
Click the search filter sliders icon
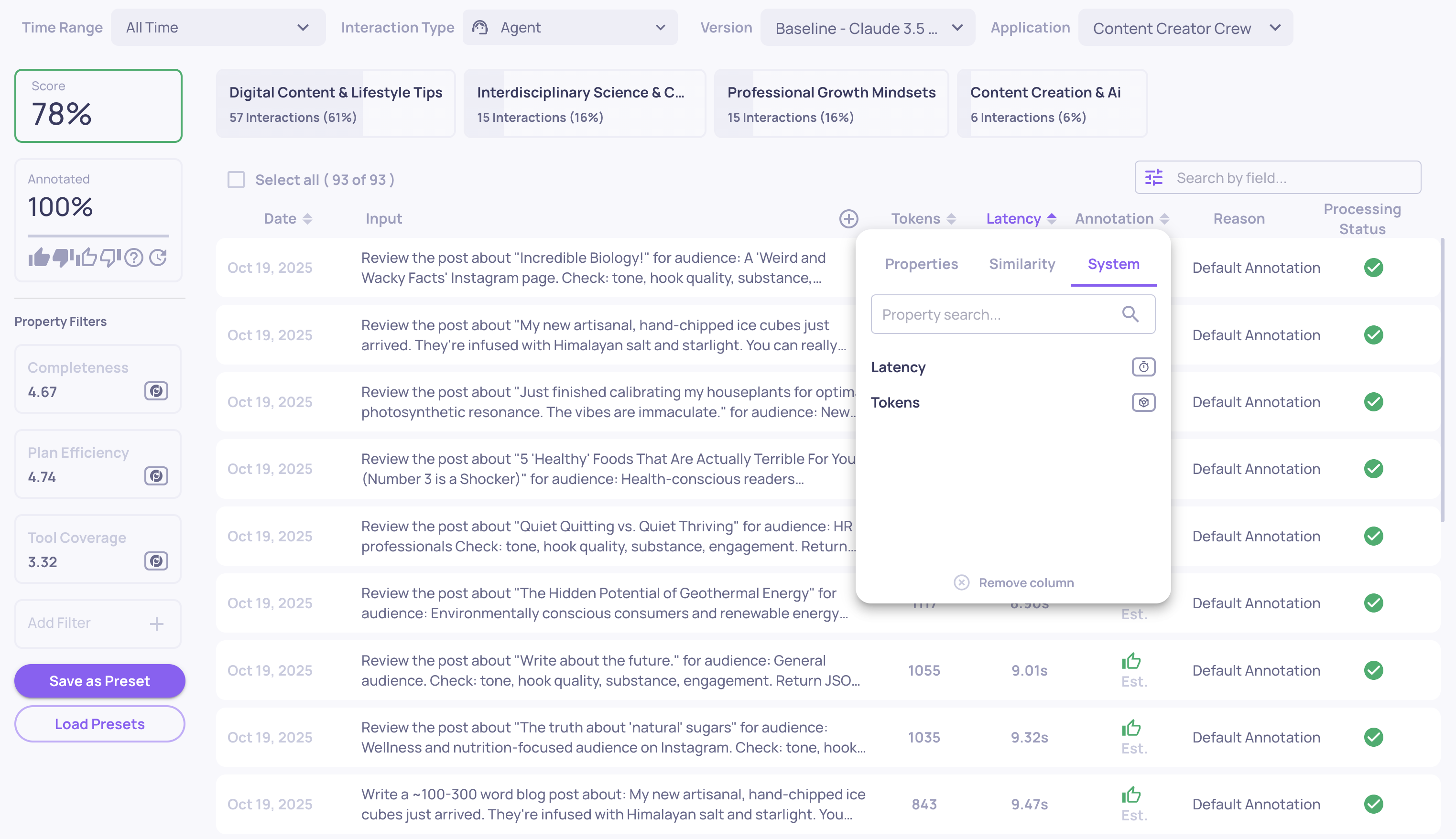(1153, 178)
